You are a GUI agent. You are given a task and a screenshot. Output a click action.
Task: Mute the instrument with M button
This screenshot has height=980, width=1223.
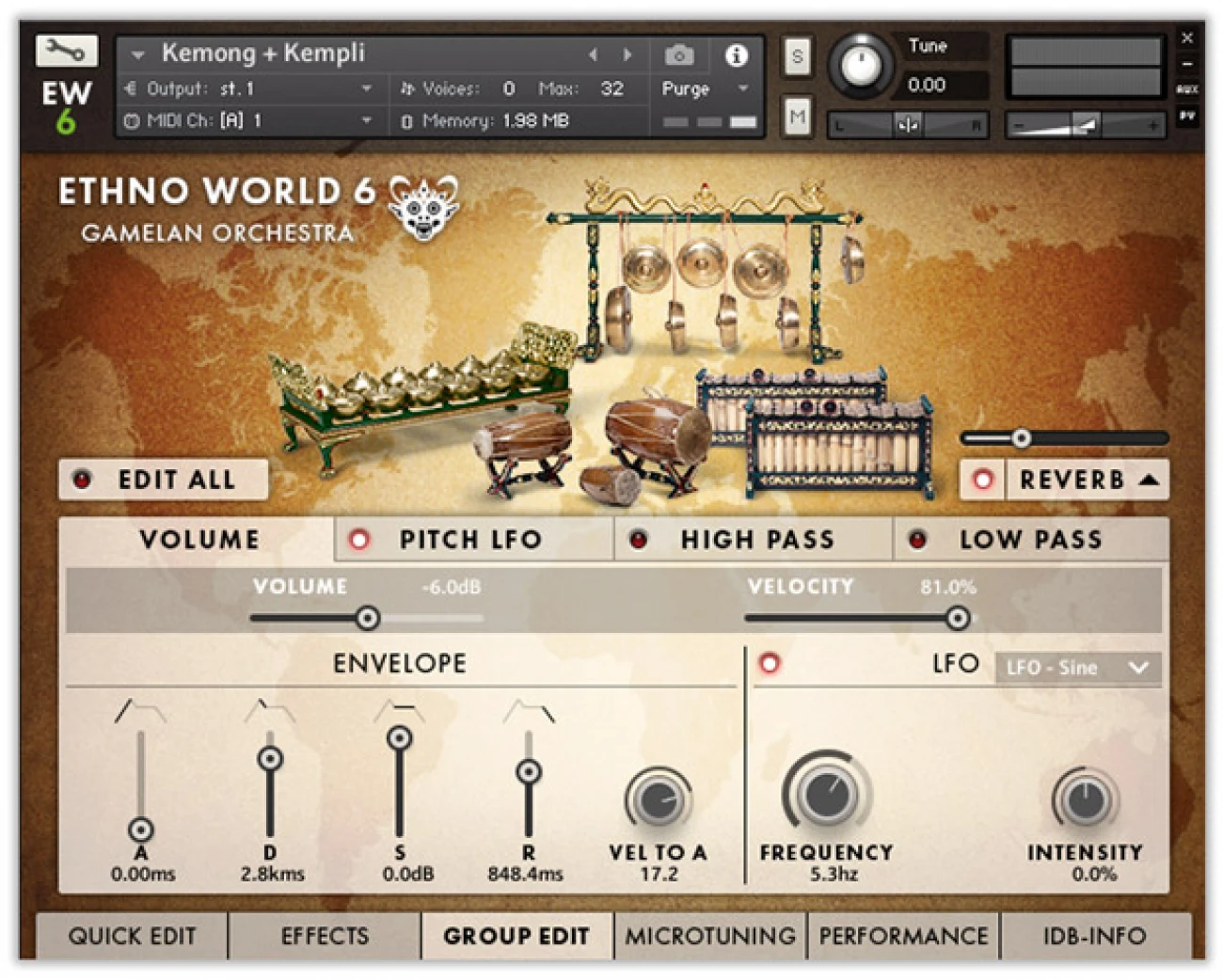pos(797,117)
